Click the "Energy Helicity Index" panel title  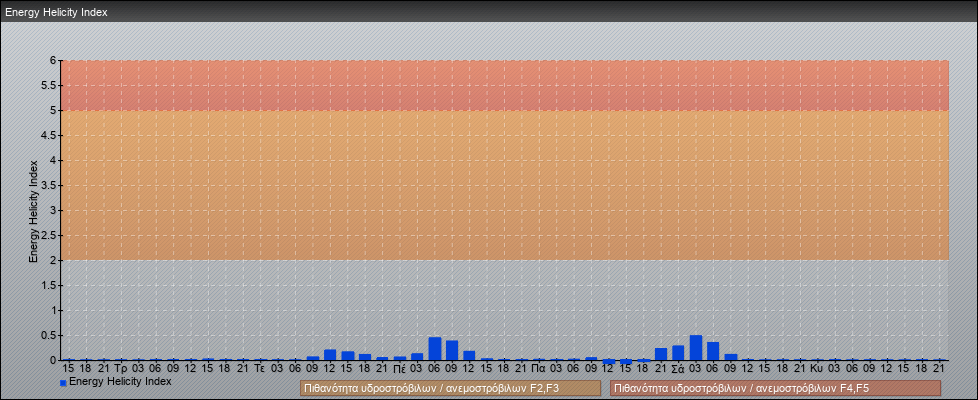pyautogui.click(x=56, y=12)
